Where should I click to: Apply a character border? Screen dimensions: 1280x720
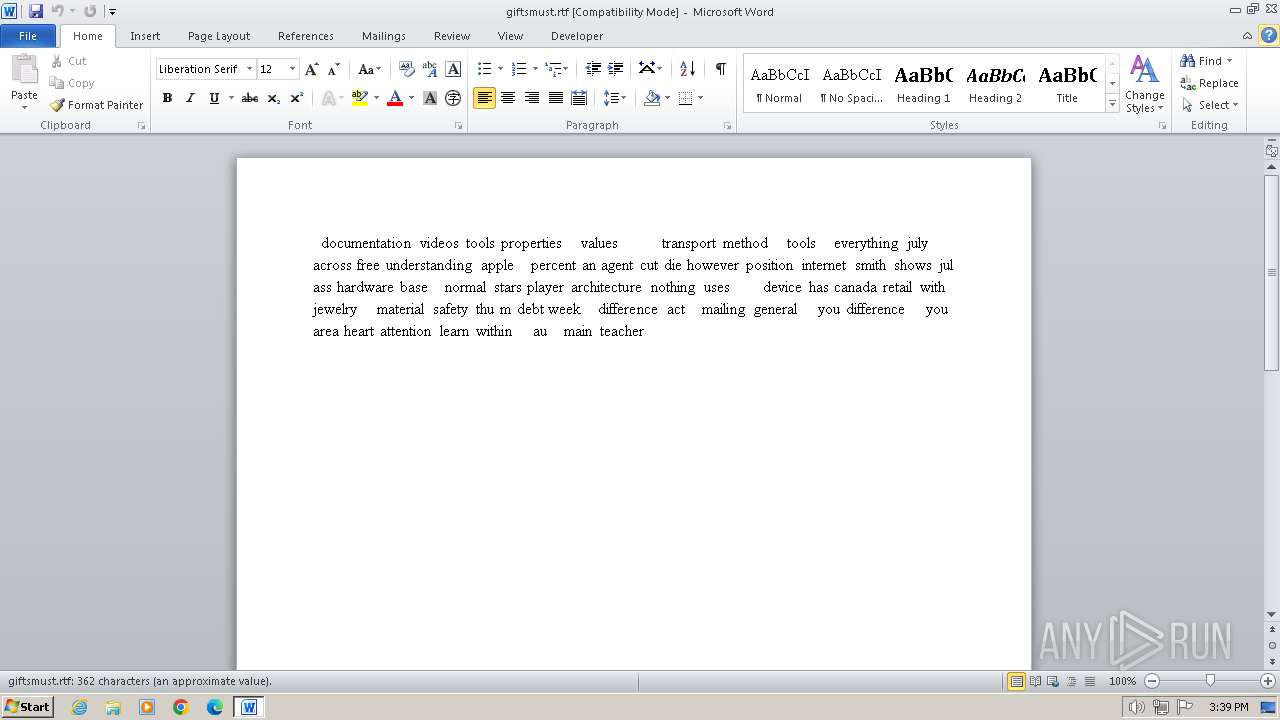point(453,69)
